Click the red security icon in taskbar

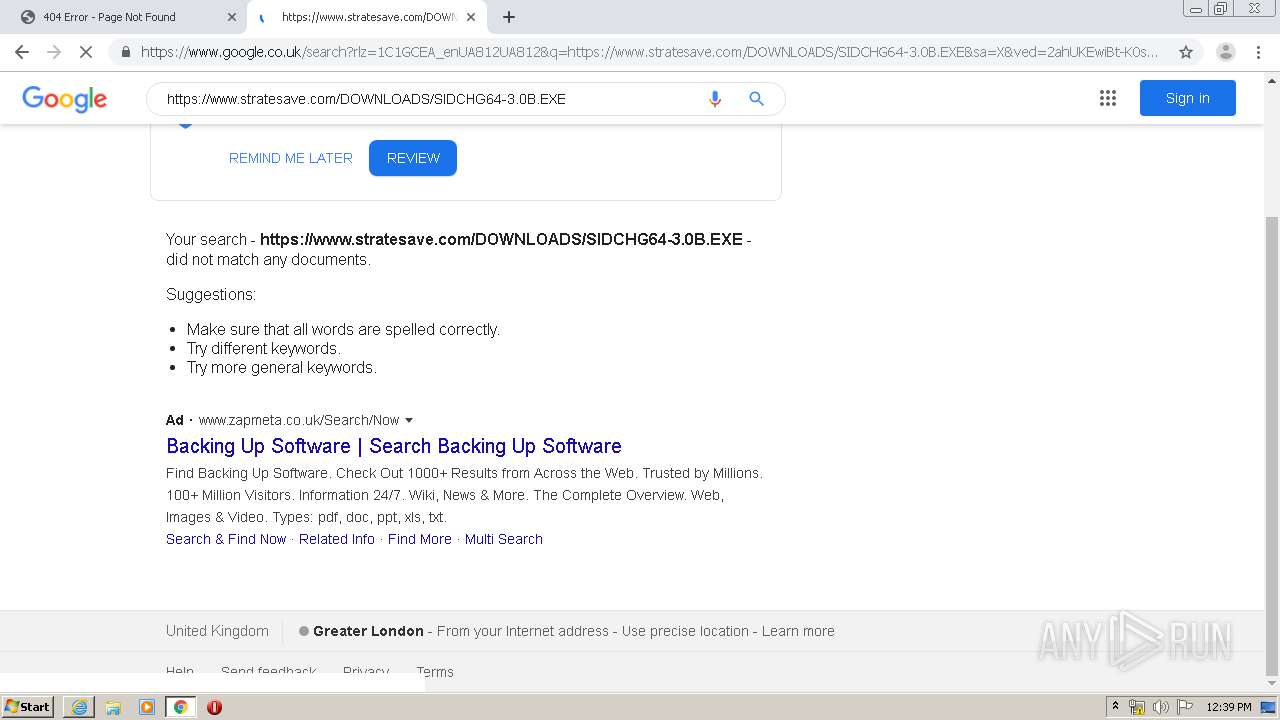(x=214, y=707)
